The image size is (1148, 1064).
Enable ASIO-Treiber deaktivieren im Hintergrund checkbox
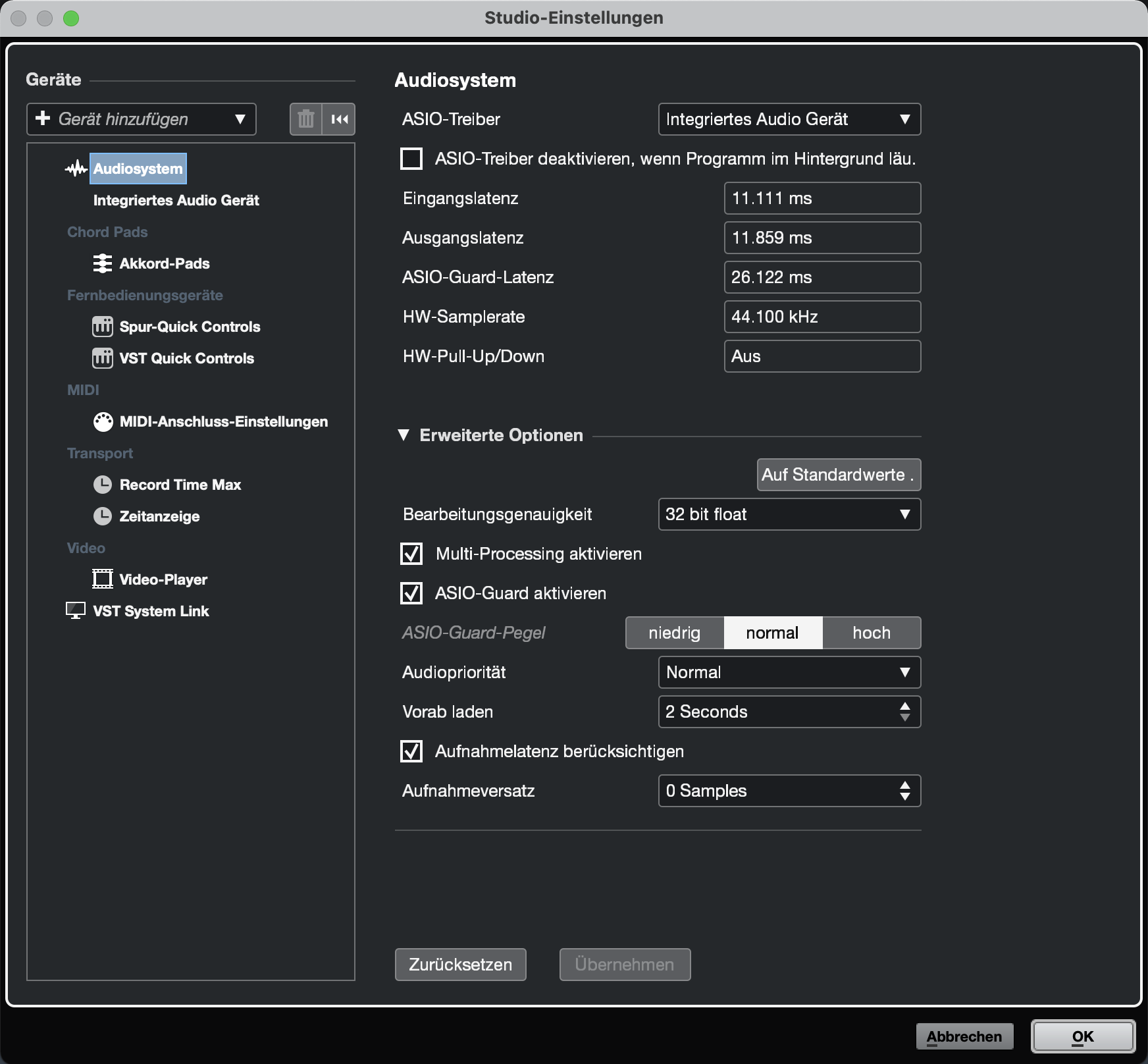click(x=411, y=159)
